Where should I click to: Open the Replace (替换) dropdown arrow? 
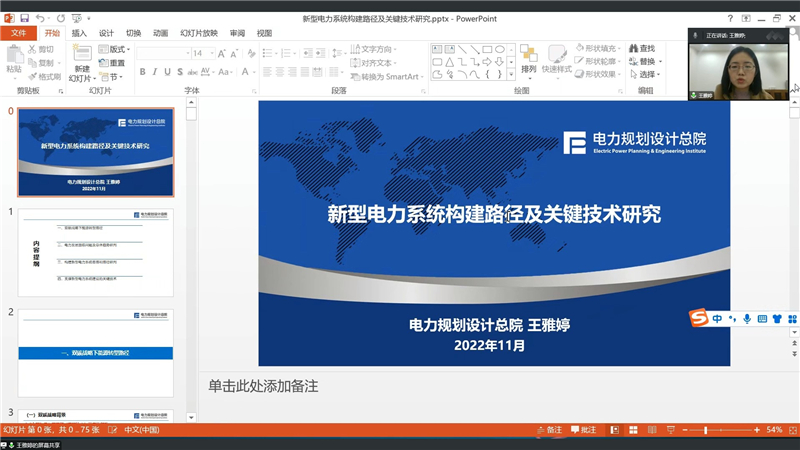(x=661, y=62)
